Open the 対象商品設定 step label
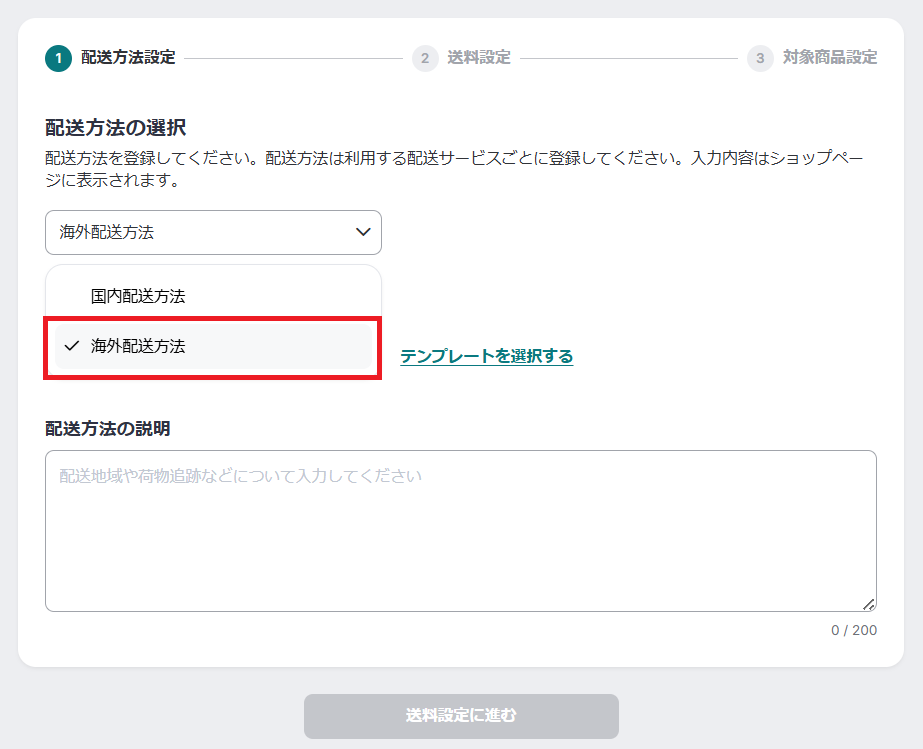 pos(830,58)
